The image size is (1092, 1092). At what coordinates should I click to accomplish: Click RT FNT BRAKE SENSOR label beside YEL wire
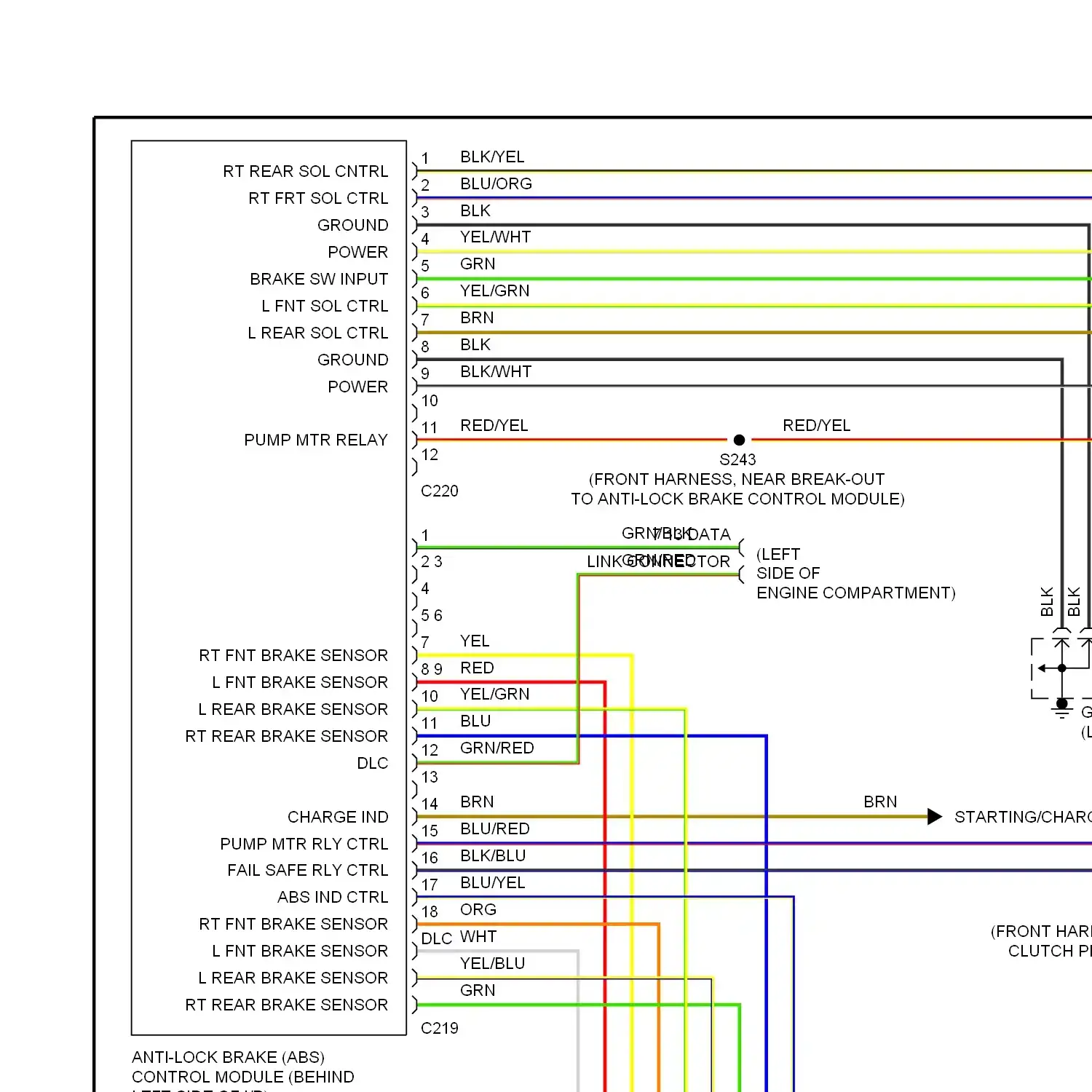pyautogui.click(x=293, y=655)
